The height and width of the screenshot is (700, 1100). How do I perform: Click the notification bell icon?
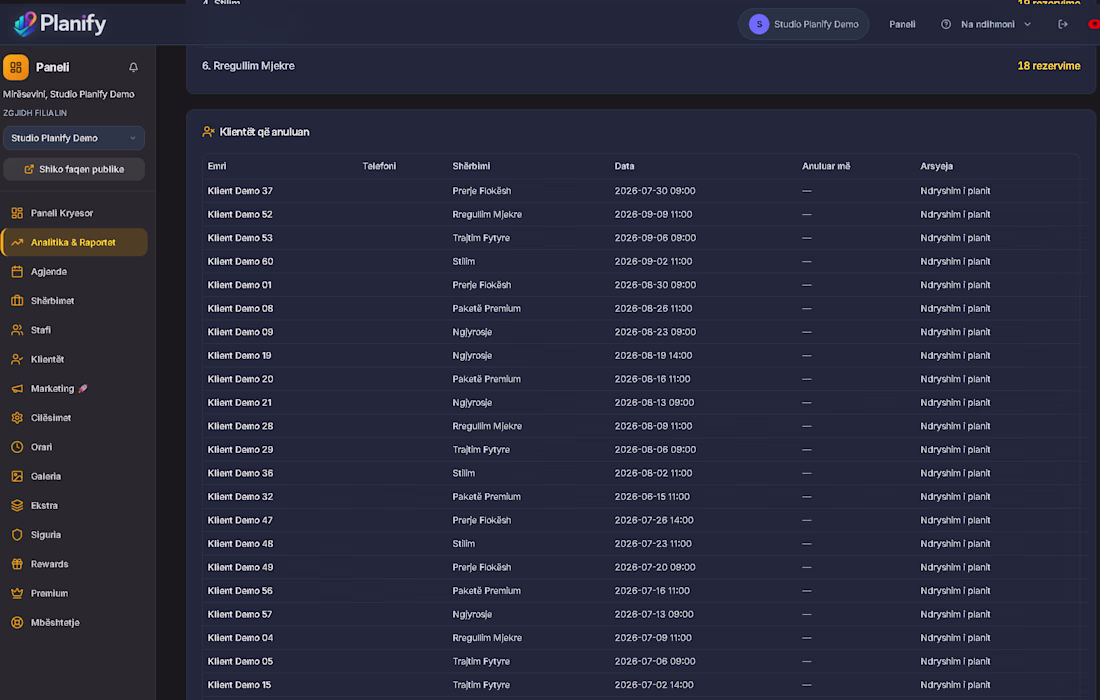[x=133, y=67]
